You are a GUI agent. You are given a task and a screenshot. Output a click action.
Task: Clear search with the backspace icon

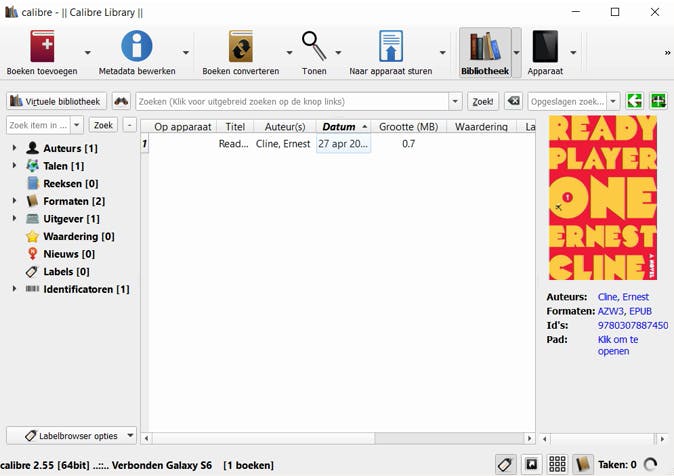click(x=513, y=101)
